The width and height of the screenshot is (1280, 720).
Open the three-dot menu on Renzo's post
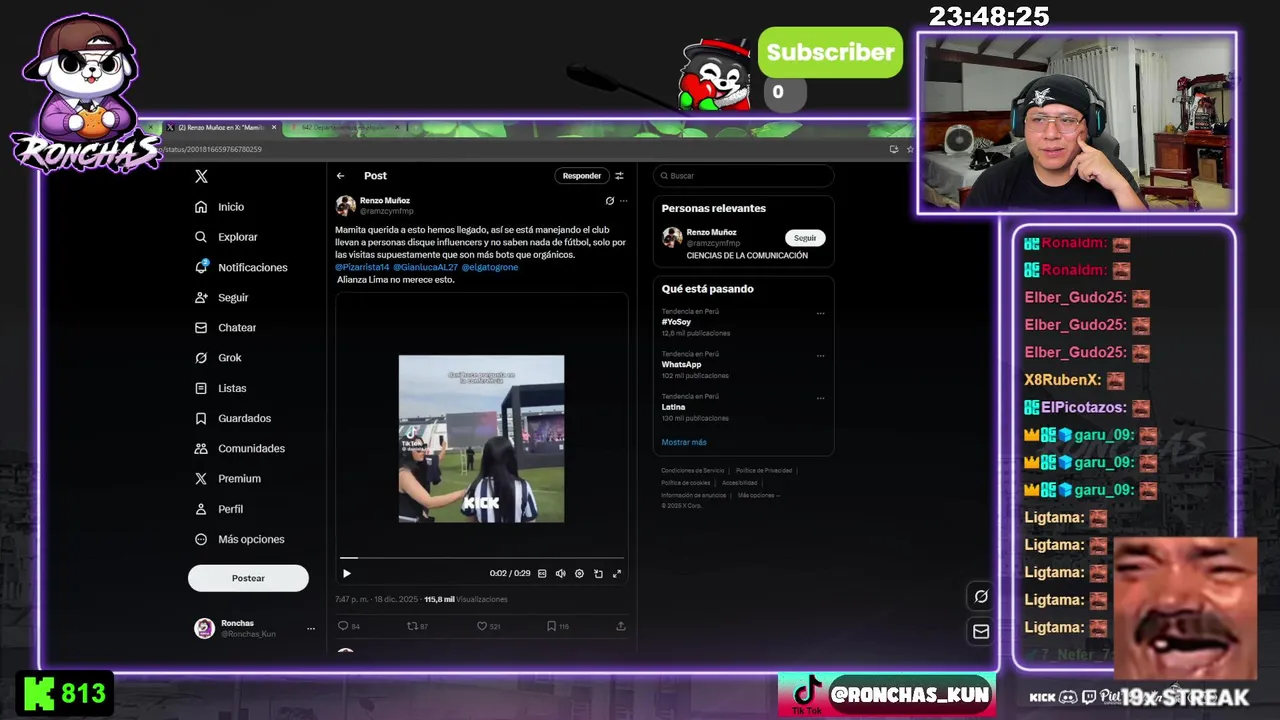[623, 201]
